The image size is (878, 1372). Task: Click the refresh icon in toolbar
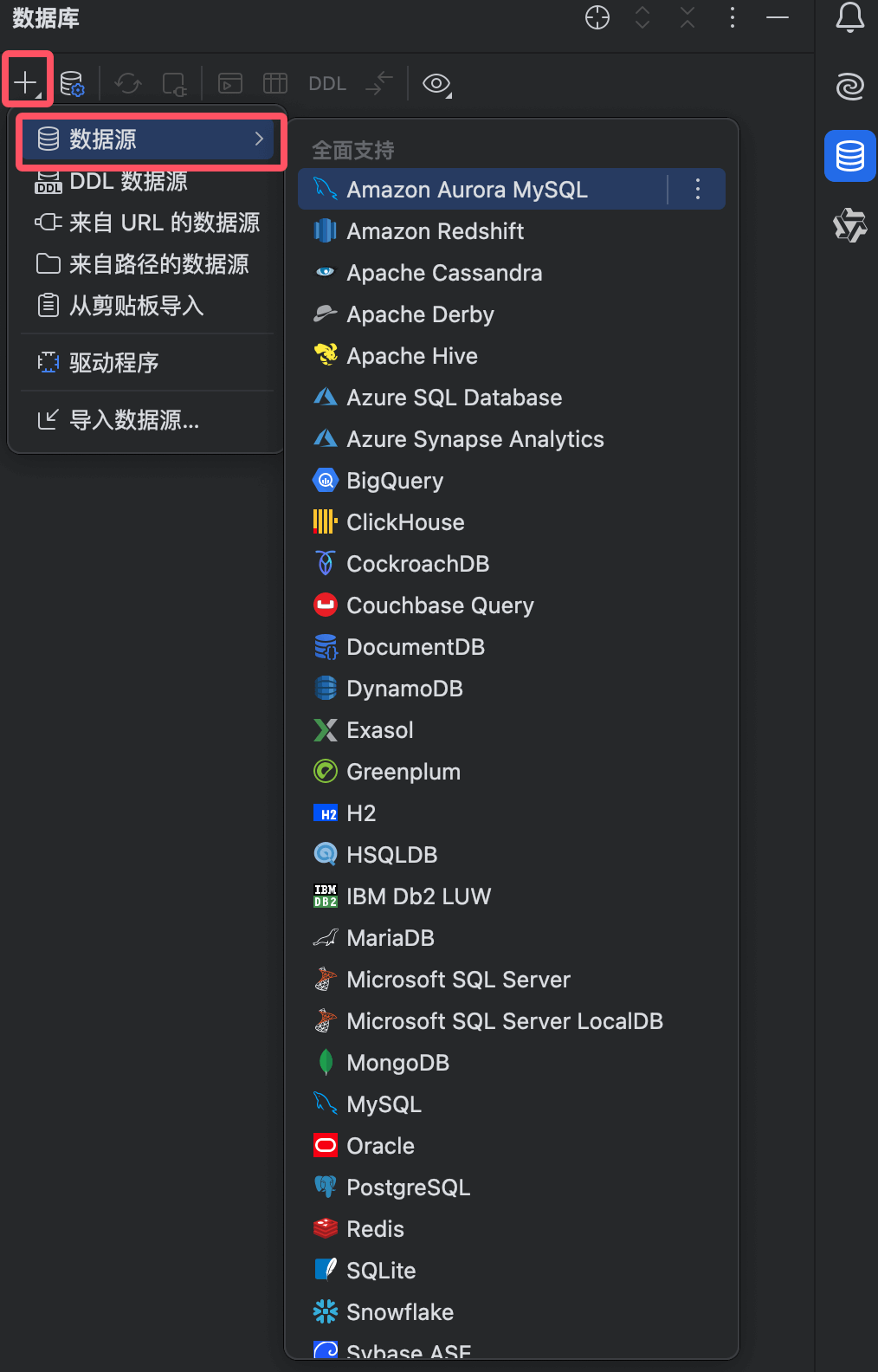[x=128, y=84]
